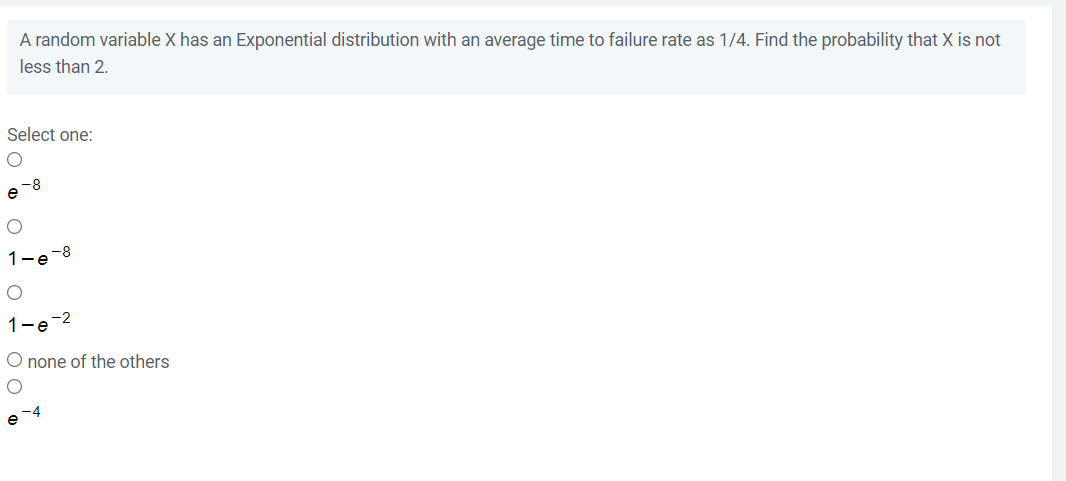Screen dimensions: 1066x481
Task: Click the 'Select one:' prompt text
Action: coord(50,135)
